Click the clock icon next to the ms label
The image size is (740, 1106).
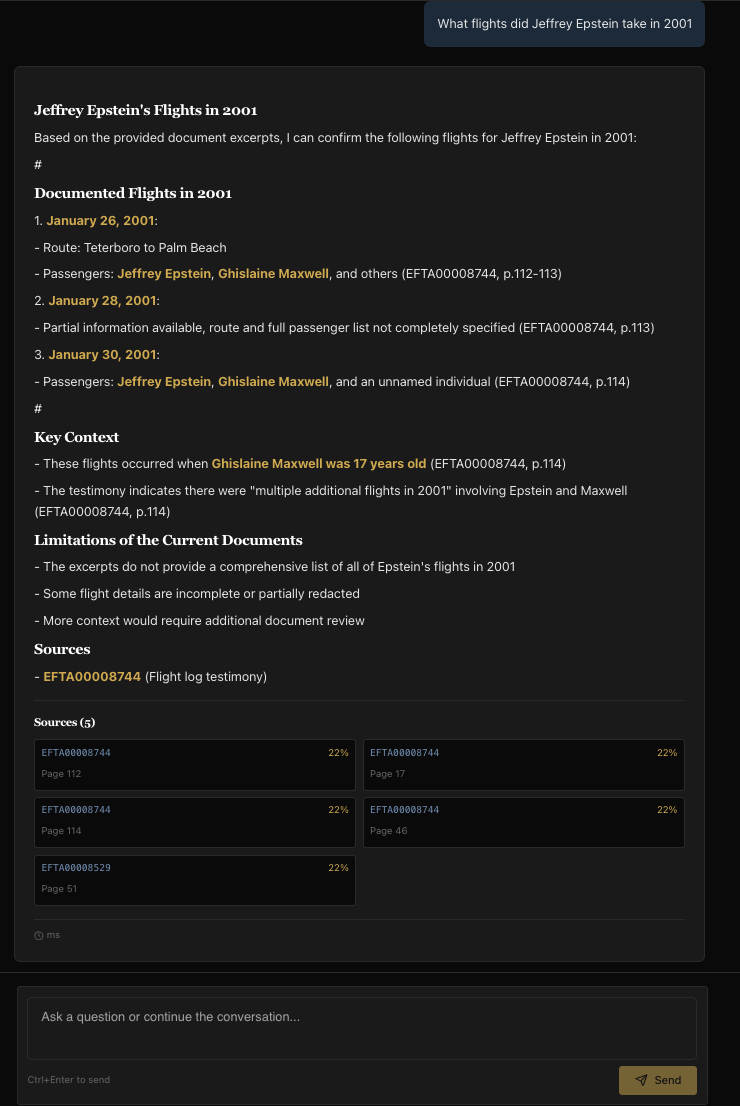[x=37, y=935]
